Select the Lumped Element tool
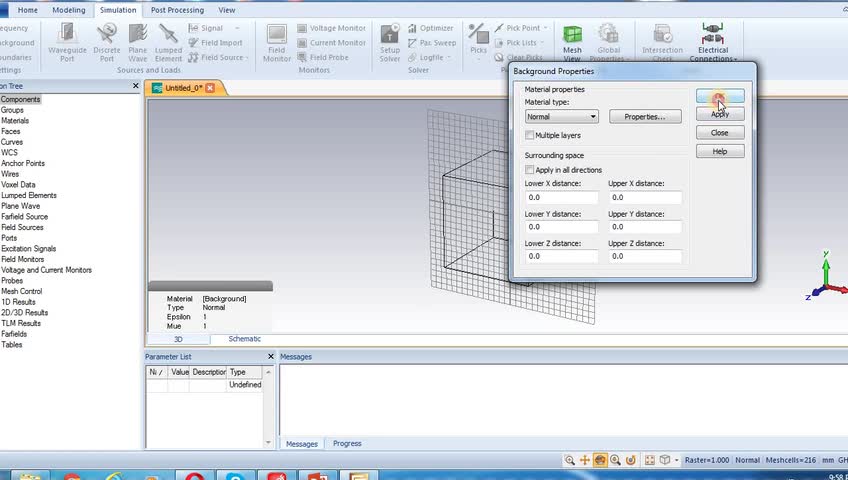Image resolution: width=848 pixels, height=480 pixels. tap(168, 42)
